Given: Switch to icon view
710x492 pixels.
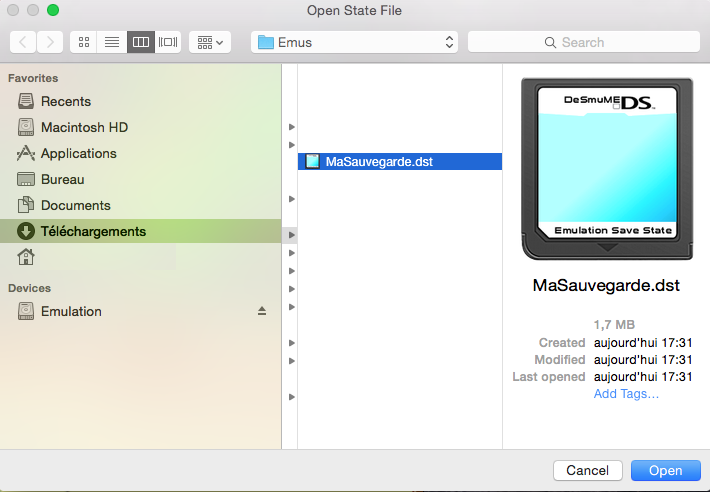Looking at the screenshot, I should click(x=84, y=42).
